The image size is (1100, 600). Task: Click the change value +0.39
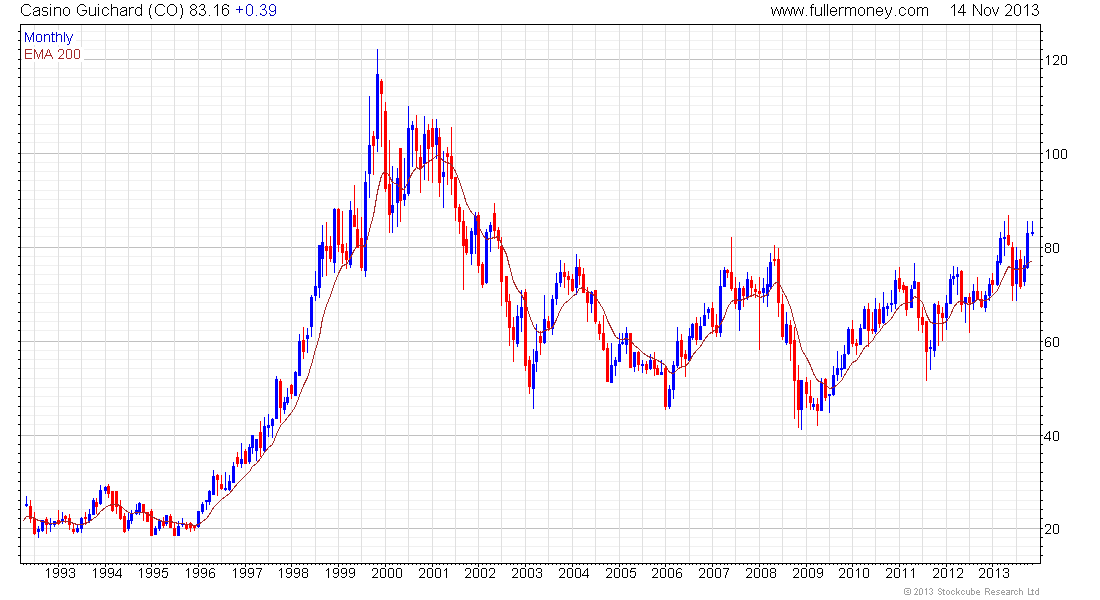pos(255,11)
